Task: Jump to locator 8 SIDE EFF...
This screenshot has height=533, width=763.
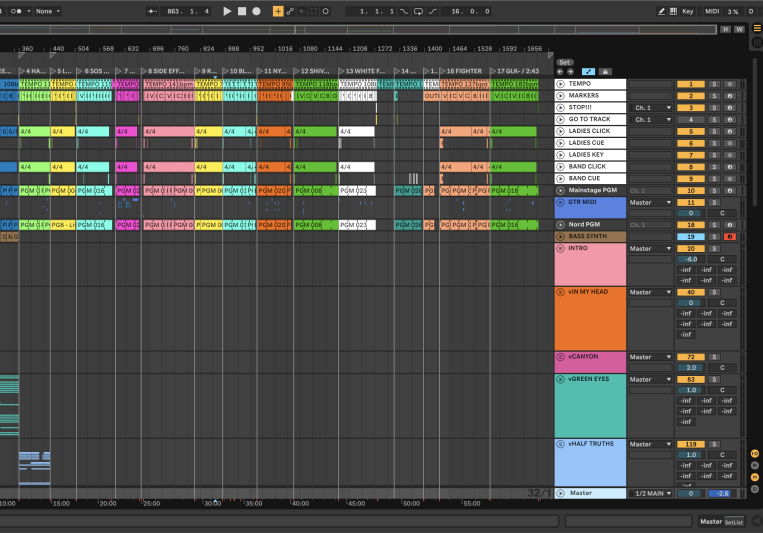Action: [163, 71]
